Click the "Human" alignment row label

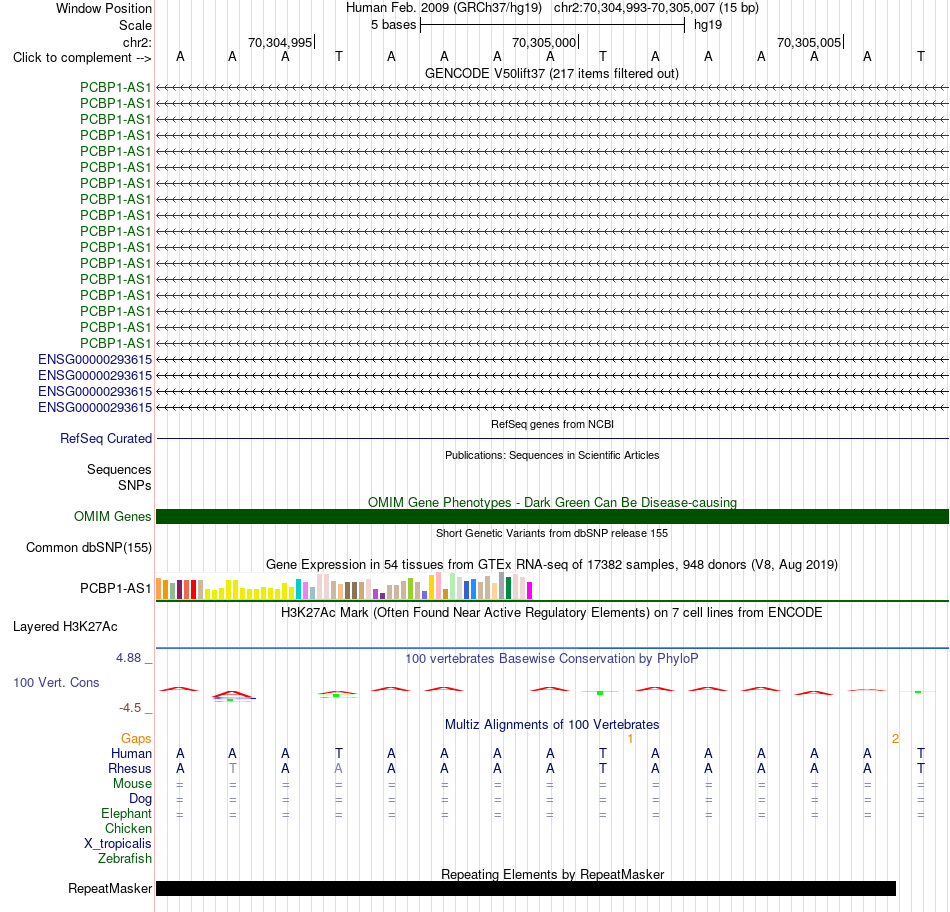[131, 753]
